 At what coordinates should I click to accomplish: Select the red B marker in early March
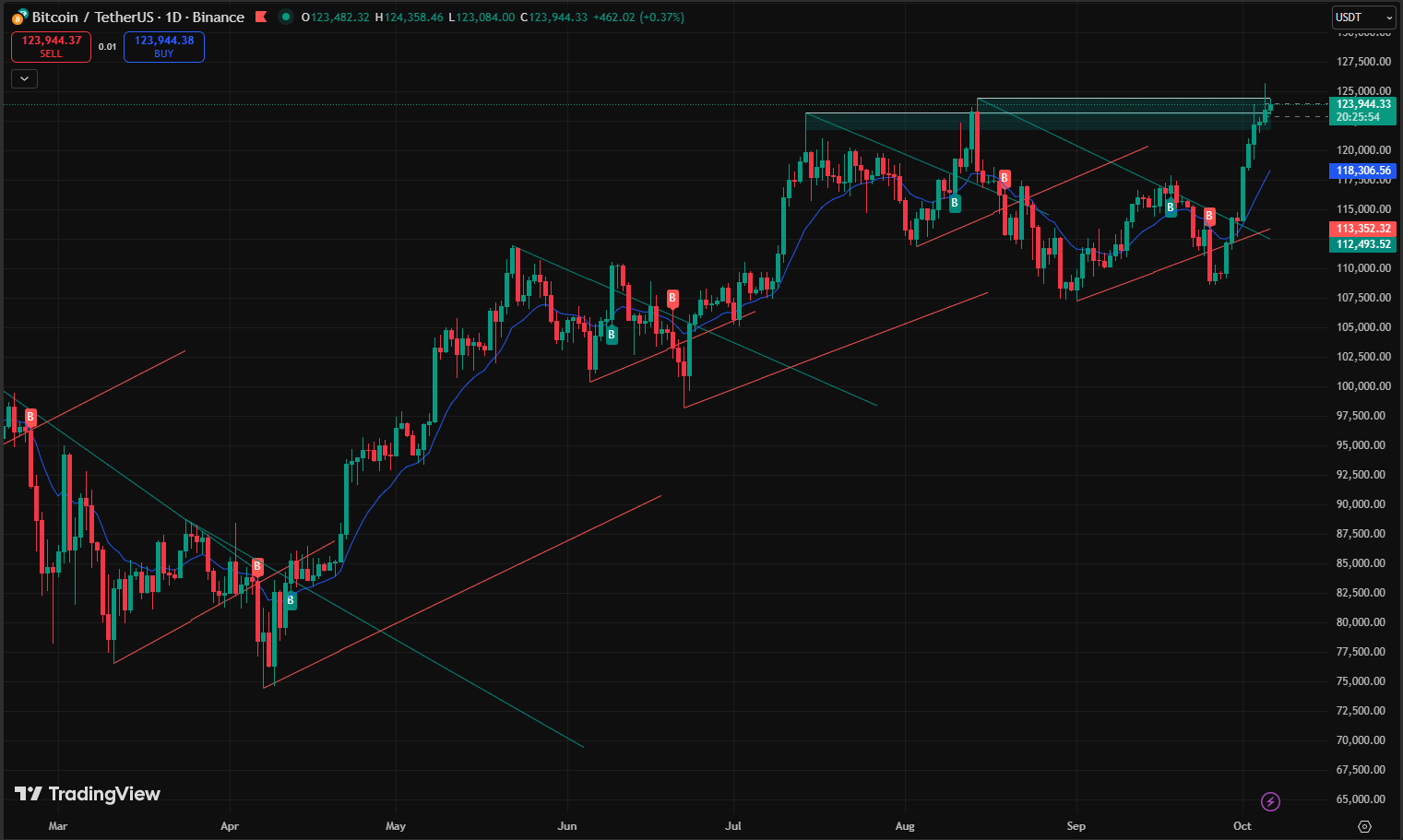coord(30,417)
